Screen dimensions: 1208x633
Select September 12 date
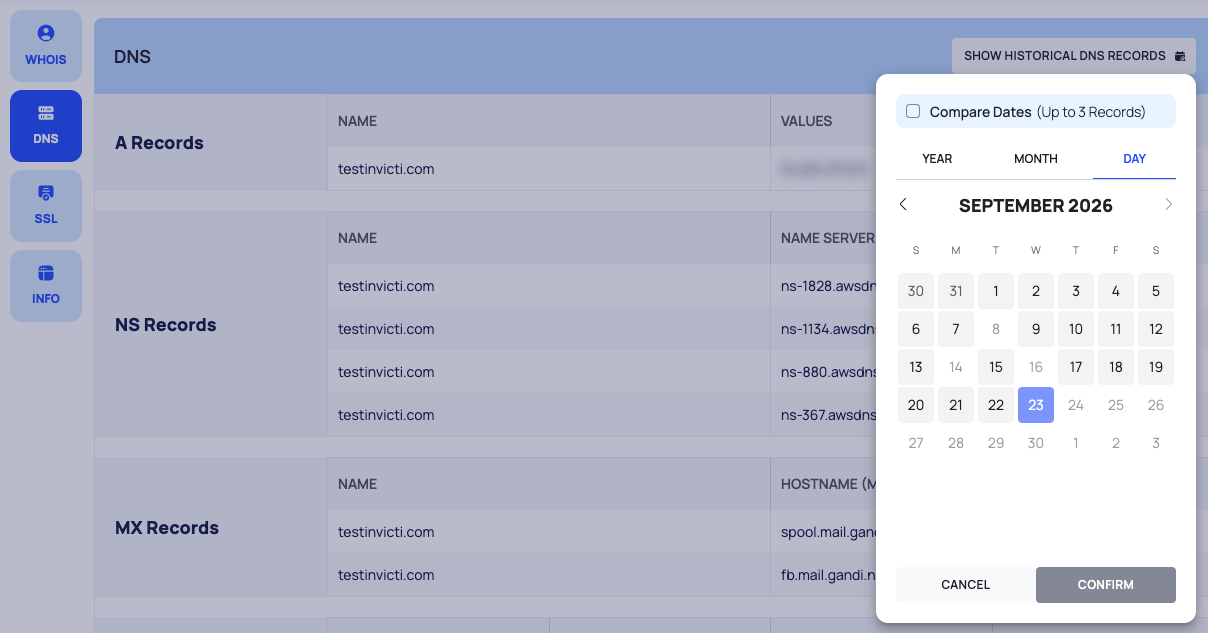pyautogui.click(x=1156, y=329)
